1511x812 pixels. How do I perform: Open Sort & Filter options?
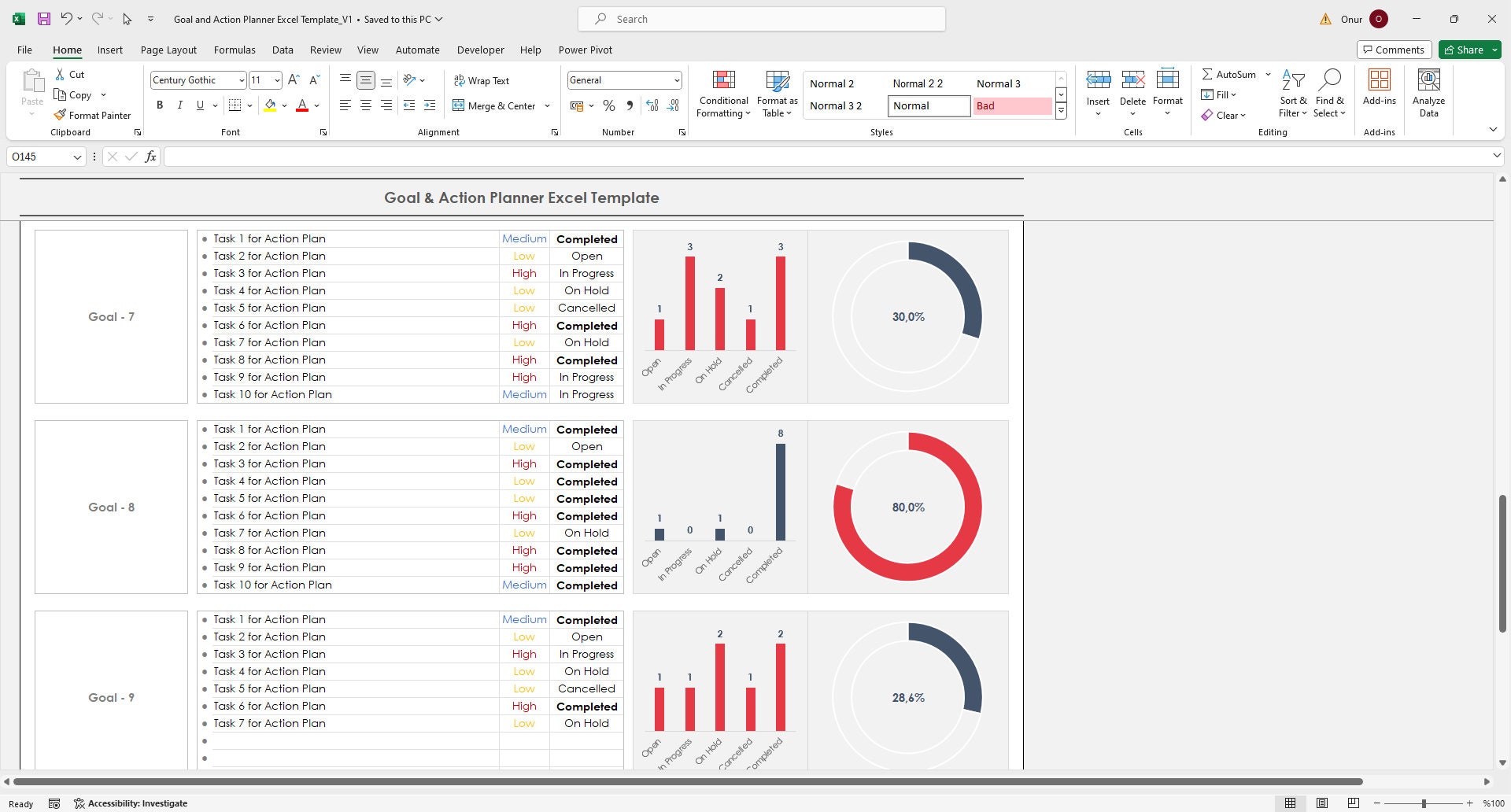pyautogui.click(x=1293, y=93)
